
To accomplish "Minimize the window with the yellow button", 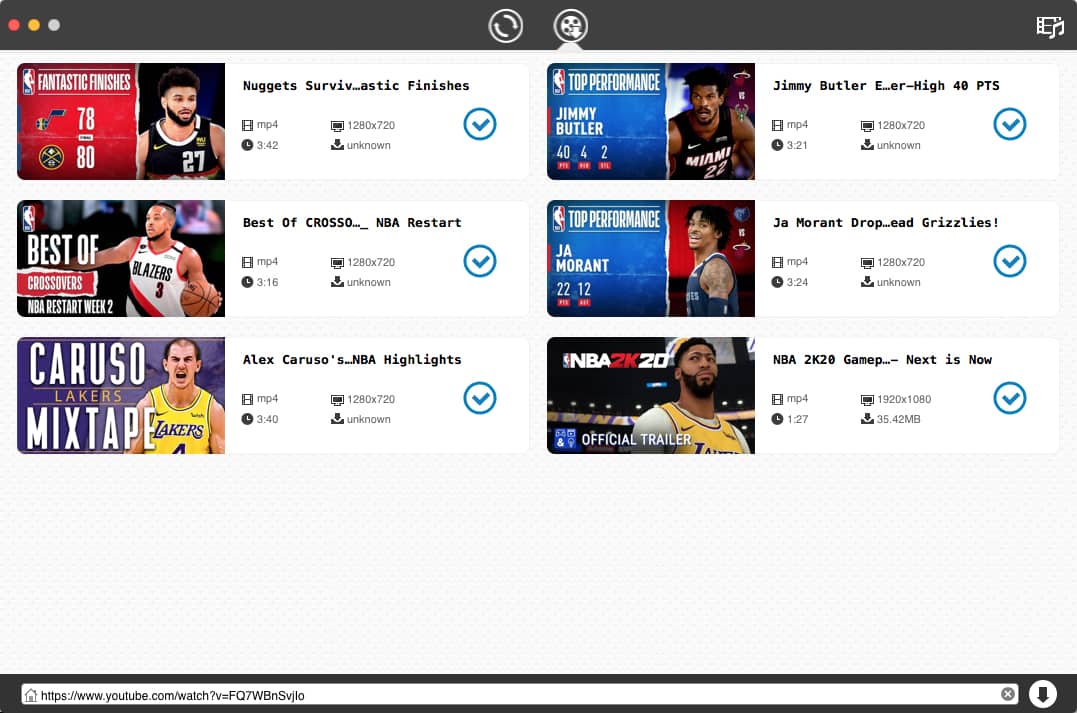I will pos(34,25).
